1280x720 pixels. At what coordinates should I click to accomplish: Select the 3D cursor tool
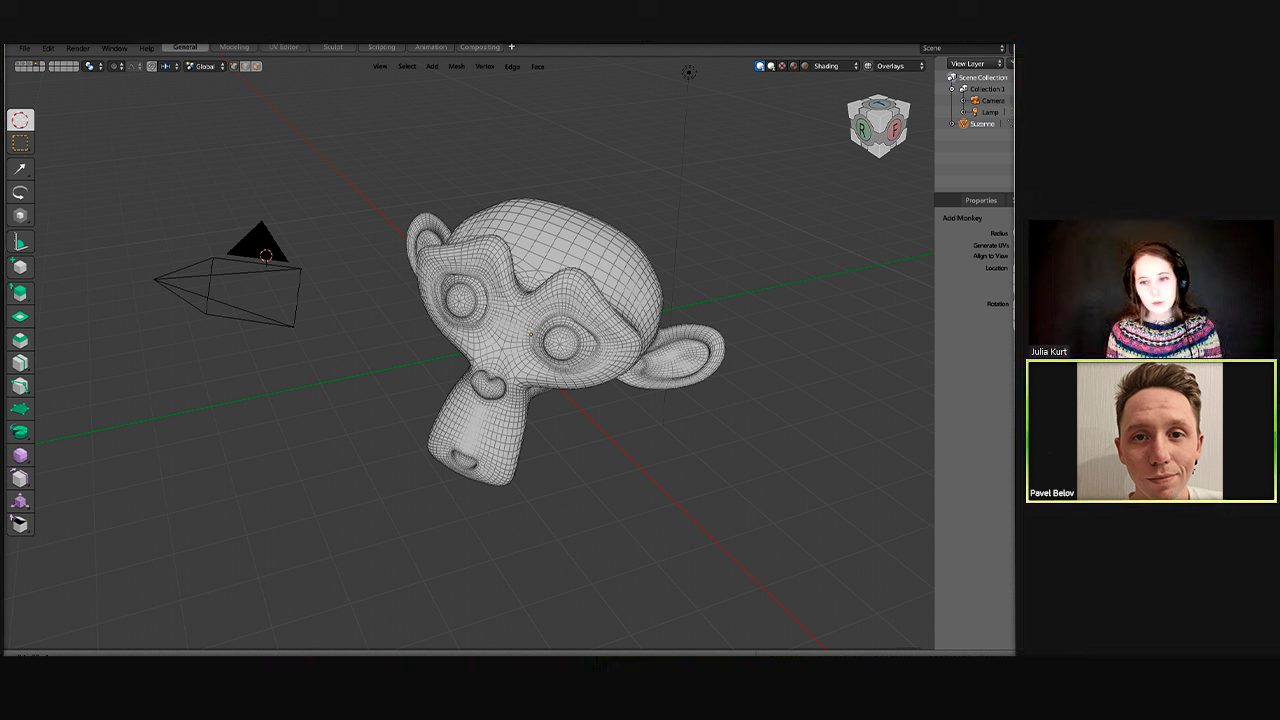click(x=20, y=120)
